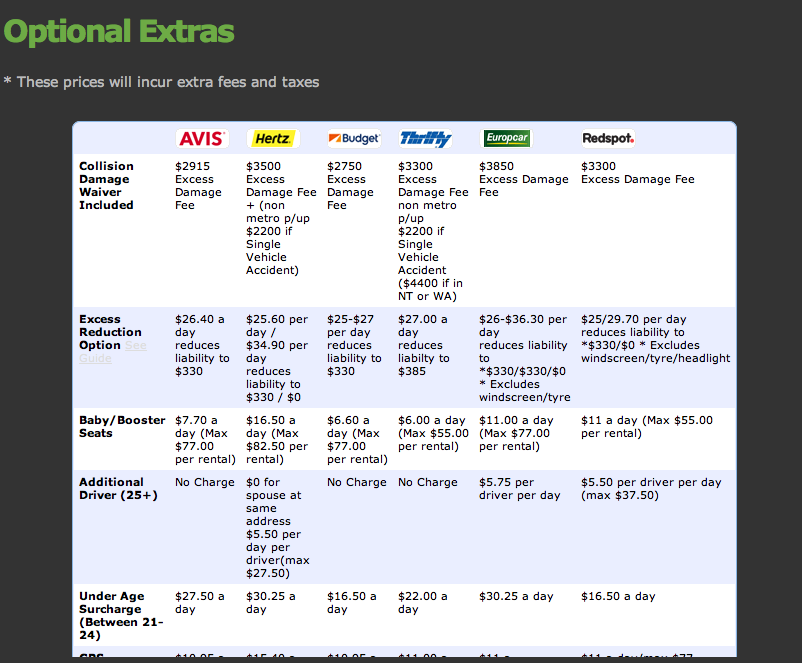Screen dimensions: 802x663
Task: Click the Baby/Booster Seats row label
Action: click(x=122, y=427)
